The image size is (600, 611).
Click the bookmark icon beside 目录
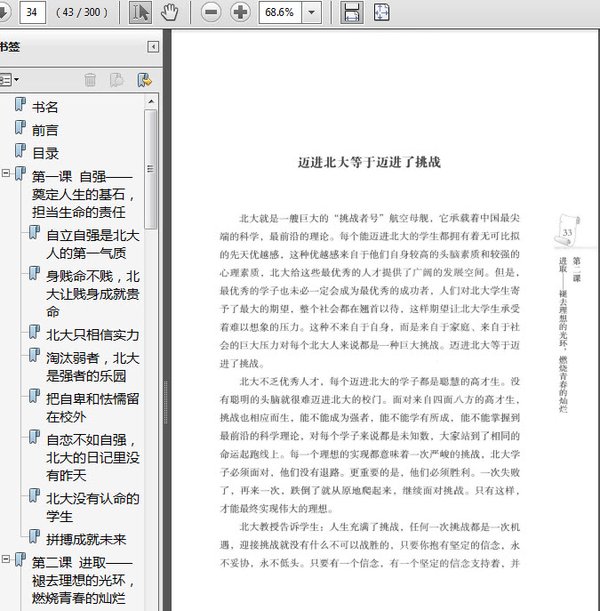click(x=20, y=150)
